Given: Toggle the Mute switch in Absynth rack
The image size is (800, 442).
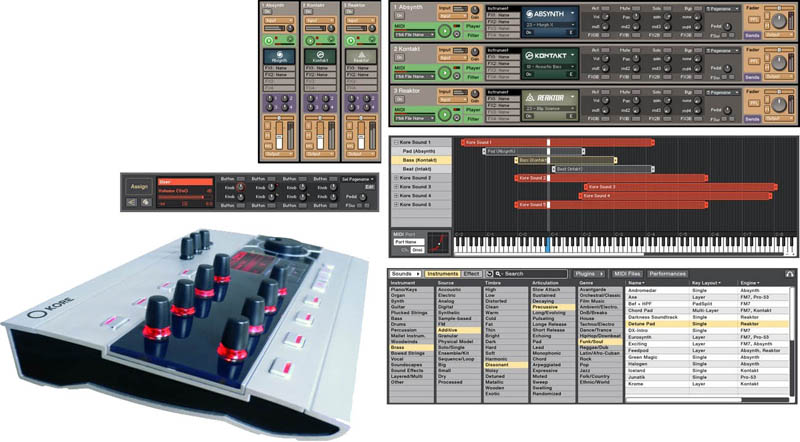Looking at the screenshot, I should point(635,9).
